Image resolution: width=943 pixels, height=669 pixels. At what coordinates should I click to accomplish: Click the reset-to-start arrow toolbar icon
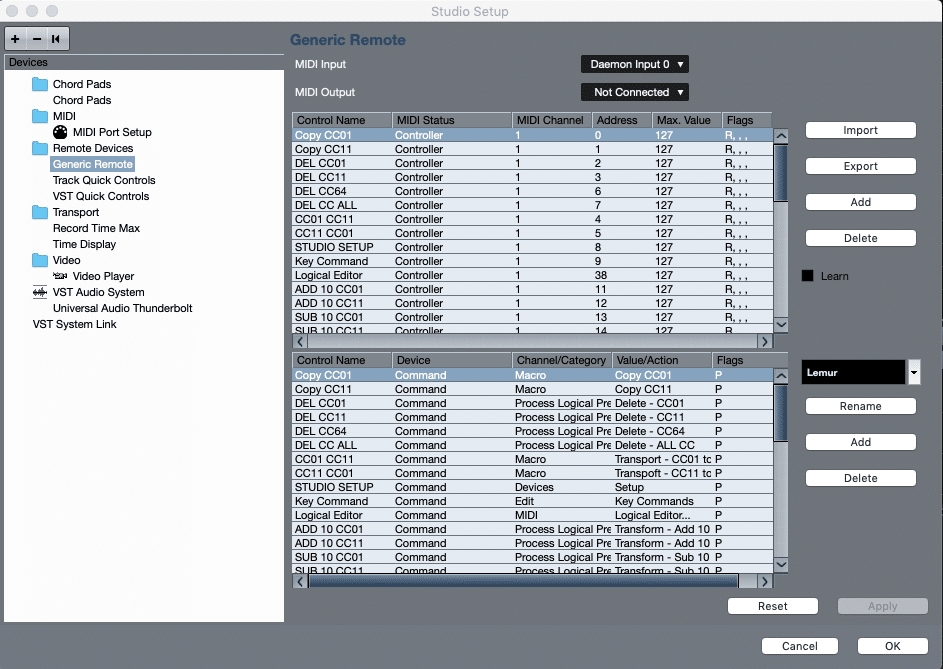(x=56, y=39)
